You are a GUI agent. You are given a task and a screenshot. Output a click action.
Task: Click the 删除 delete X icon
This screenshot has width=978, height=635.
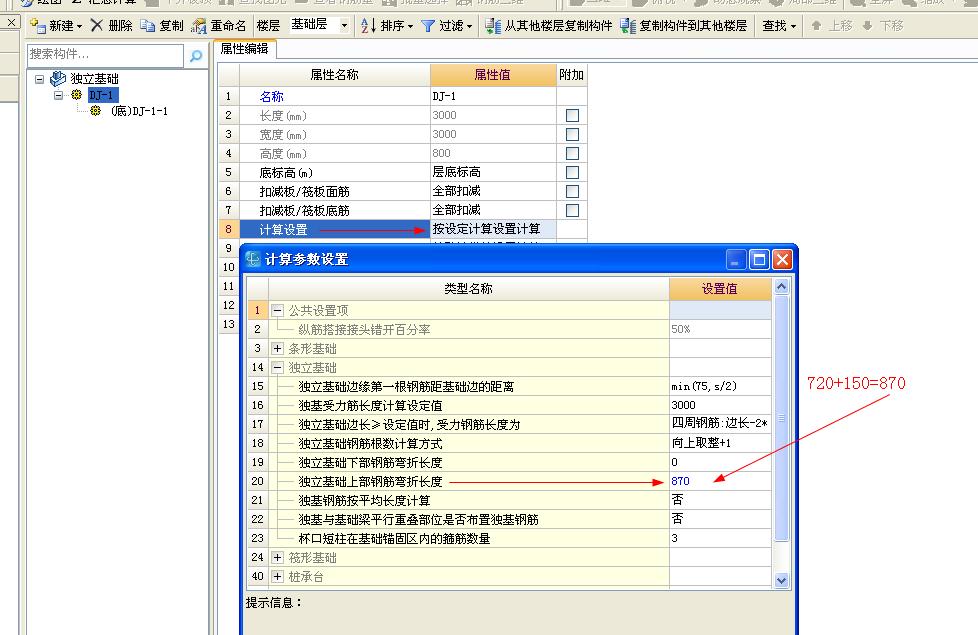click(x=97, y=26)
